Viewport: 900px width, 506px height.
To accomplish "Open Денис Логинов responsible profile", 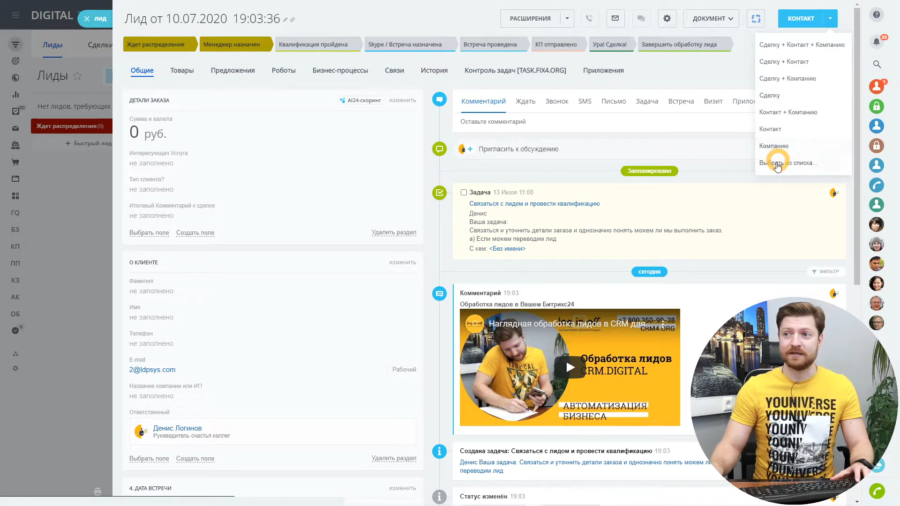I will tap(177, 428).
